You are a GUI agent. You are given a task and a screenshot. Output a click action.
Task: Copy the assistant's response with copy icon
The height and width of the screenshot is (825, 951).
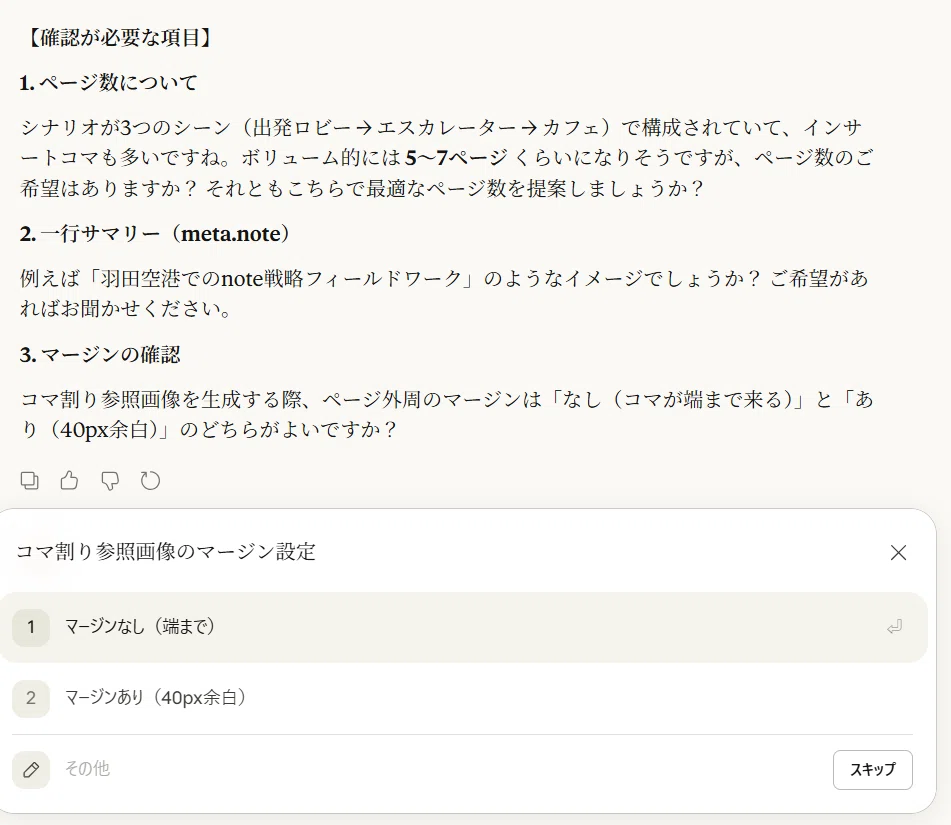(30, 480)
